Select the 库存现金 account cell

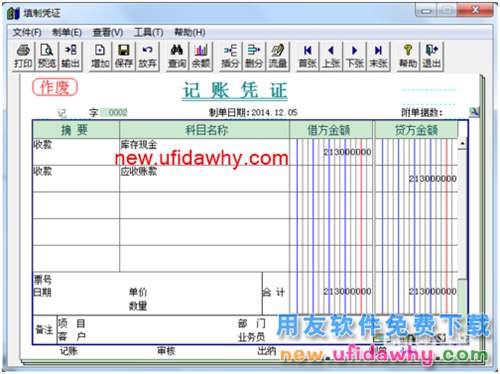tap(204, 152)
